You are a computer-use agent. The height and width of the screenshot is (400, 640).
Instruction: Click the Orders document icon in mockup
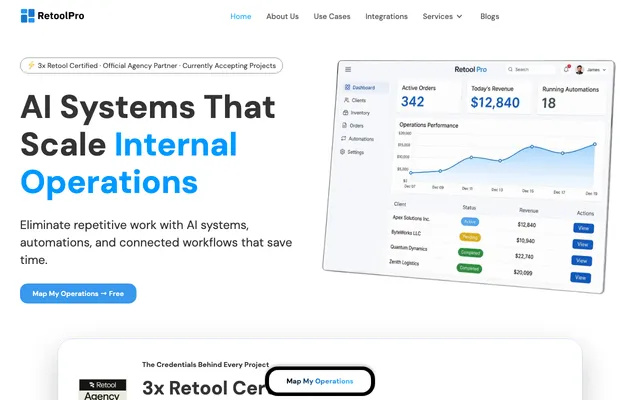pyautogui.click(x=344, y=125)
